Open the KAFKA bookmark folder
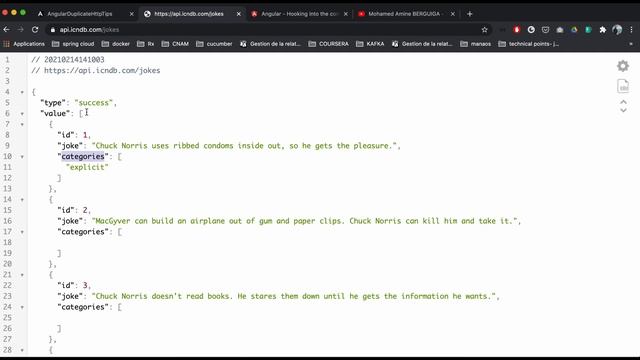 370,44
